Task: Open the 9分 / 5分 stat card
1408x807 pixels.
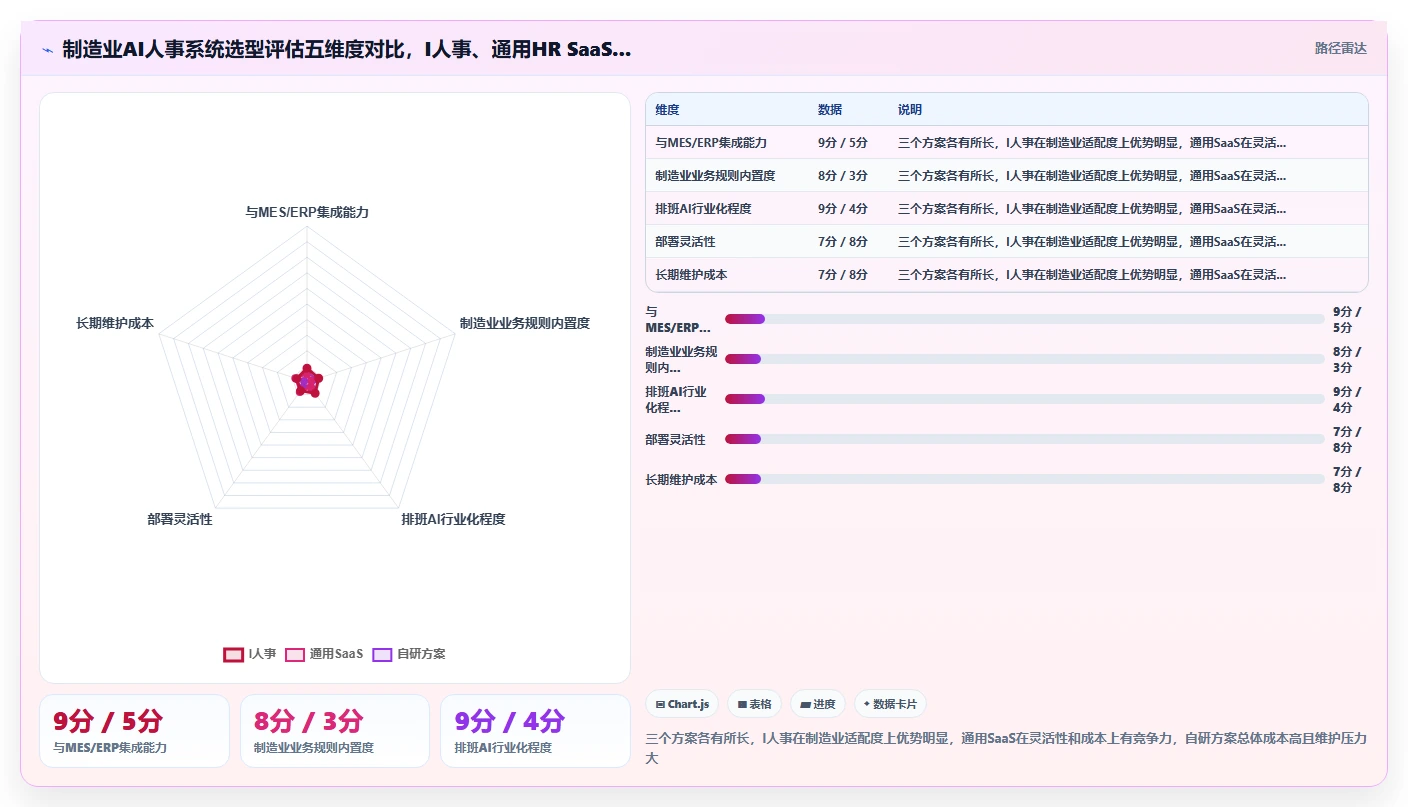Action: [x=134, y=731]
